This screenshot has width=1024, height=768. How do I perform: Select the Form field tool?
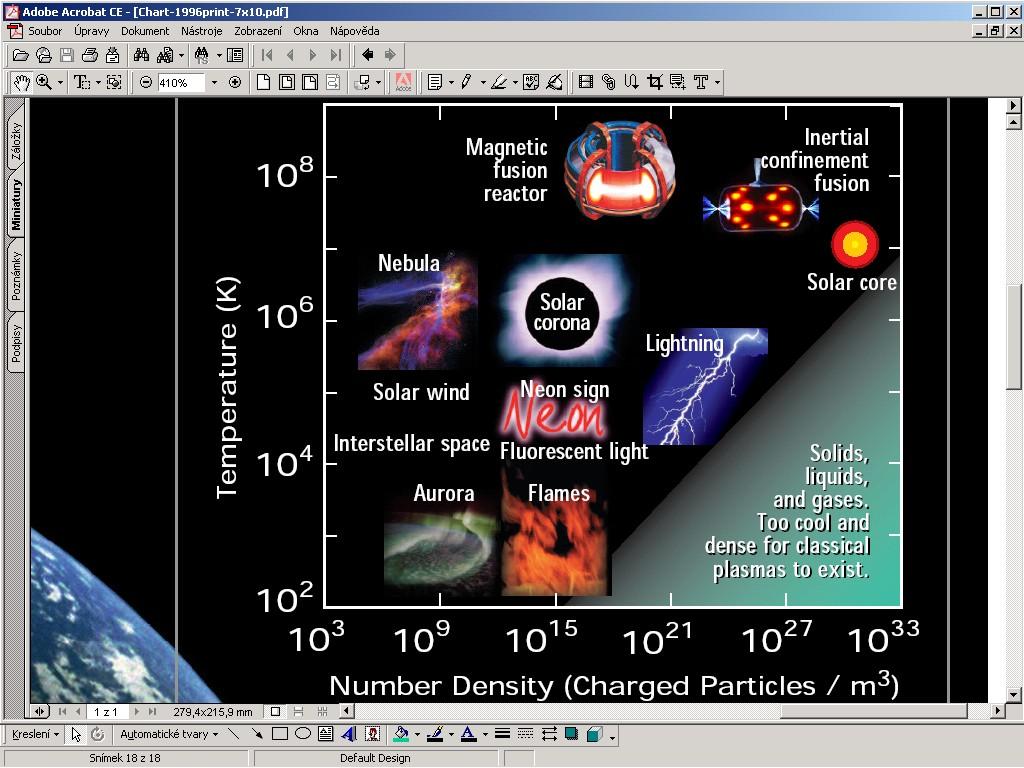point(677,82)
